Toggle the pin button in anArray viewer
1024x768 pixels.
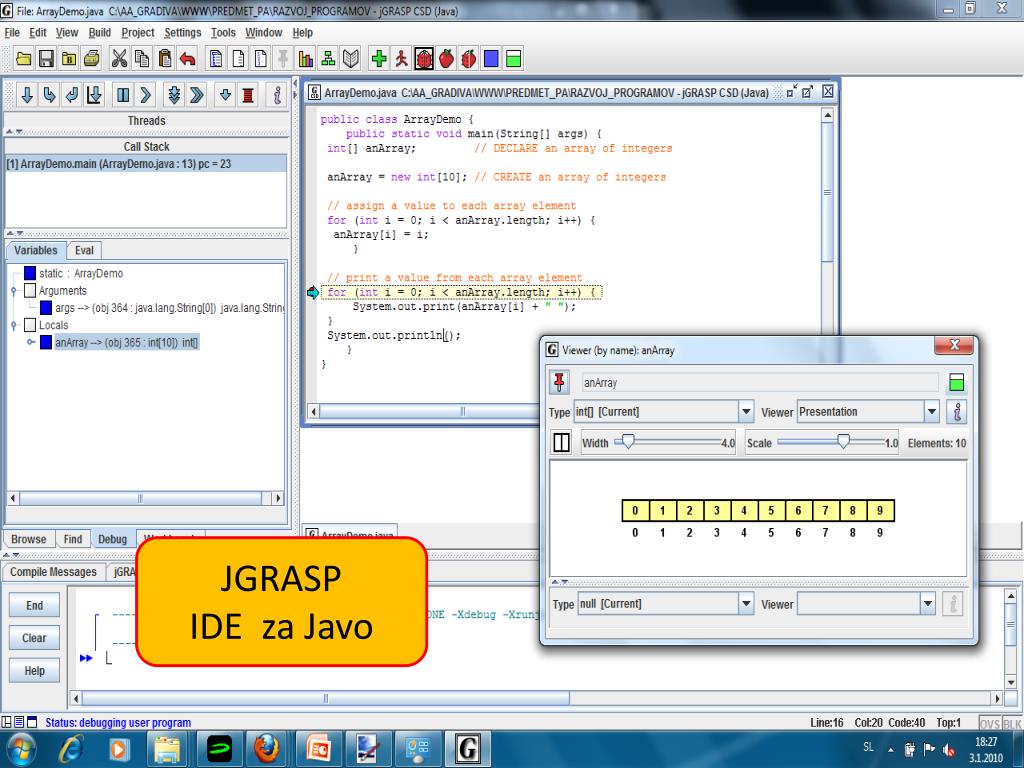(559, 382)
